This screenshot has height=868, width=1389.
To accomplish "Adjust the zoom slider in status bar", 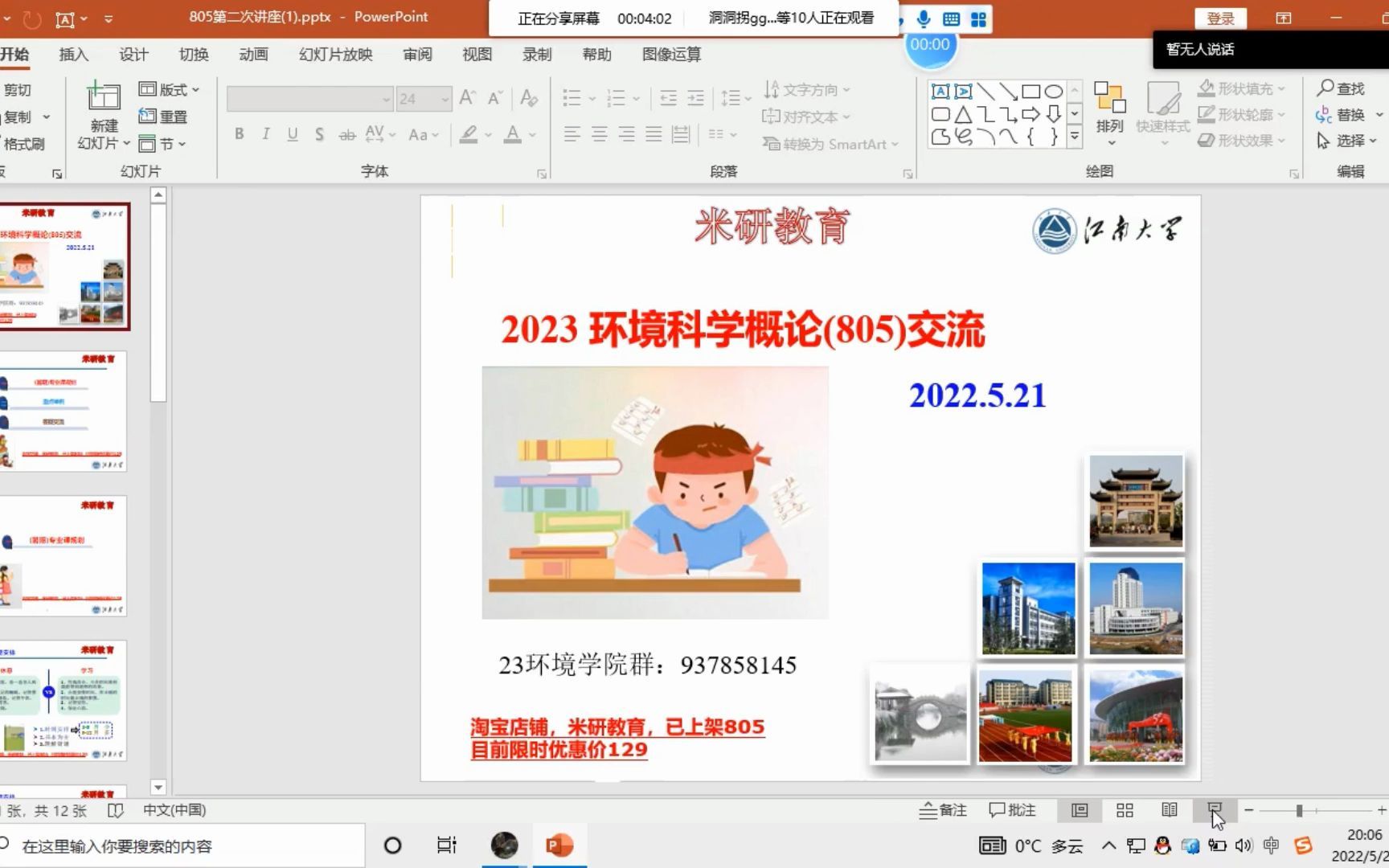I will pos(1299,811).
